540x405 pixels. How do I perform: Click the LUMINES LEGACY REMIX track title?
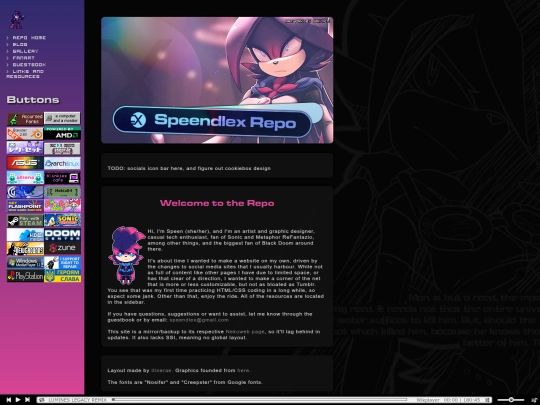(77, 400)
